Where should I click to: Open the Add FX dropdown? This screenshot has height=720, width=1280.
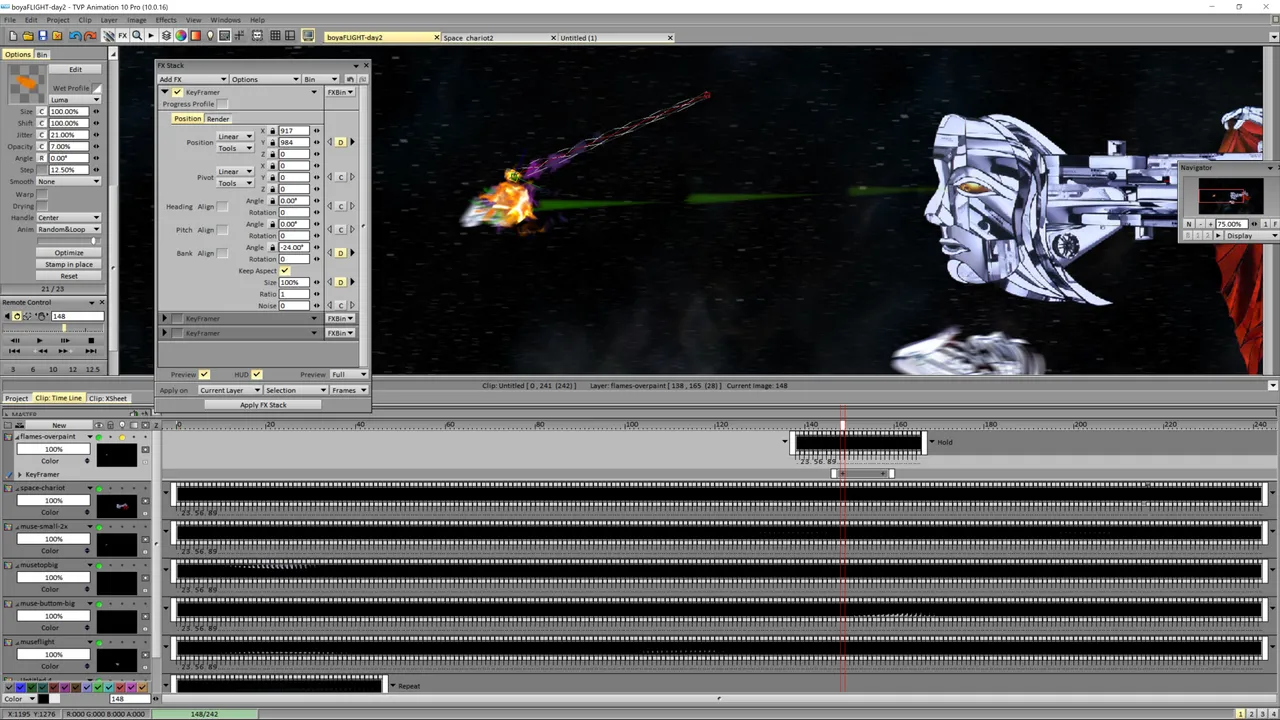tap(193, 79)
